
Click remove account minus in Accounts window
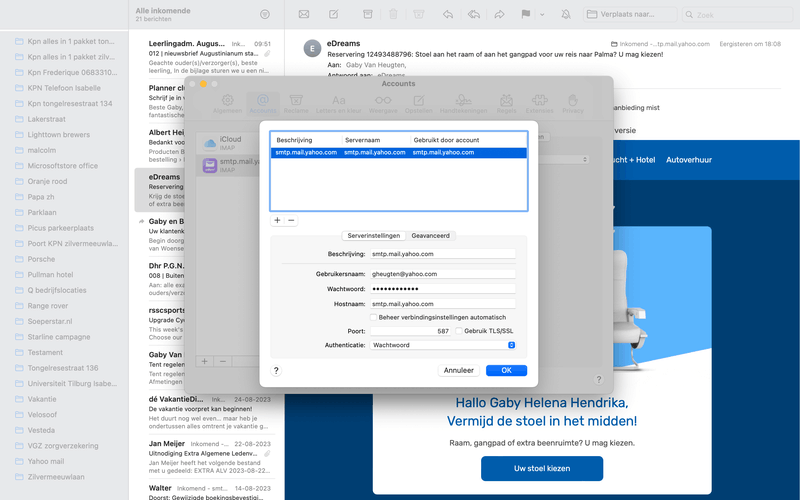[222, 361]
